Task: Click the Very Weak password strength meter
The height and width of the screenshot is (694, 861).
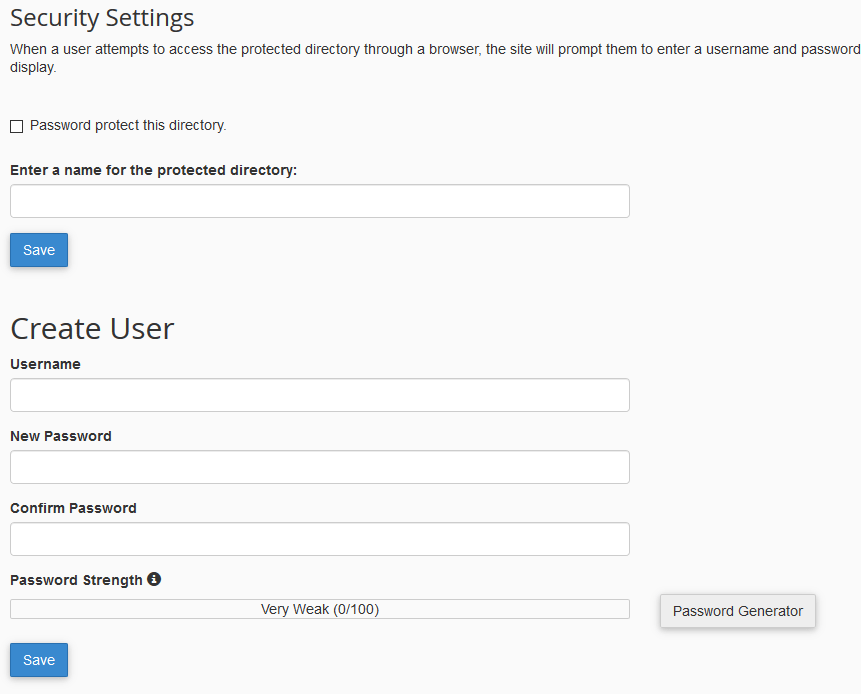Action: pos(320,609)
